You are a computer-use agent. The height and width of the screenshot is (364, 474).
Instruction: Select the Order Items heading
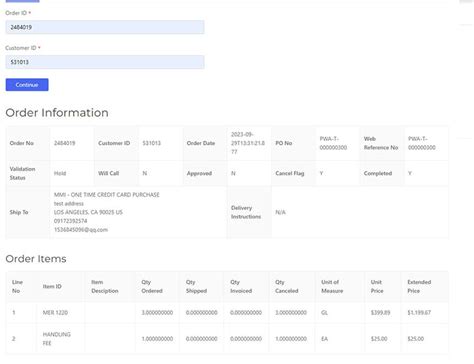[x=36, y=259]
